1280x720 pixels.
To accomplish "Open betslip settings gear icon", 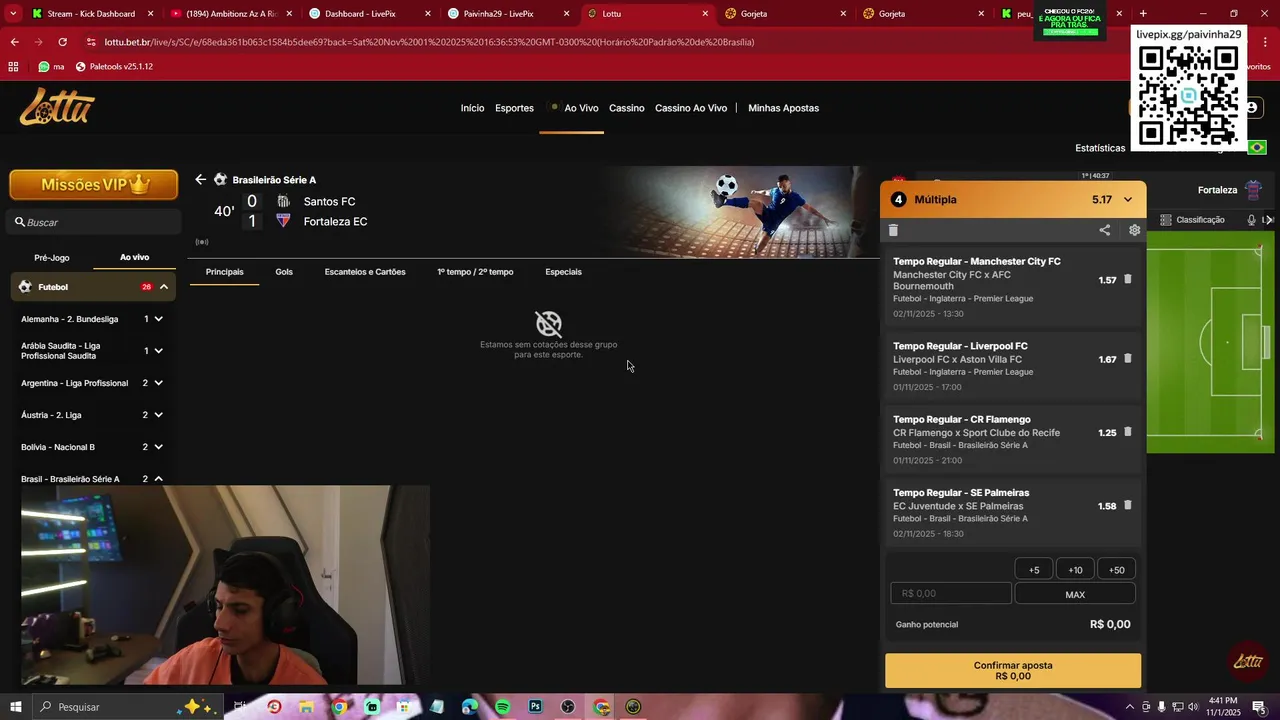I will (1134, 230).
